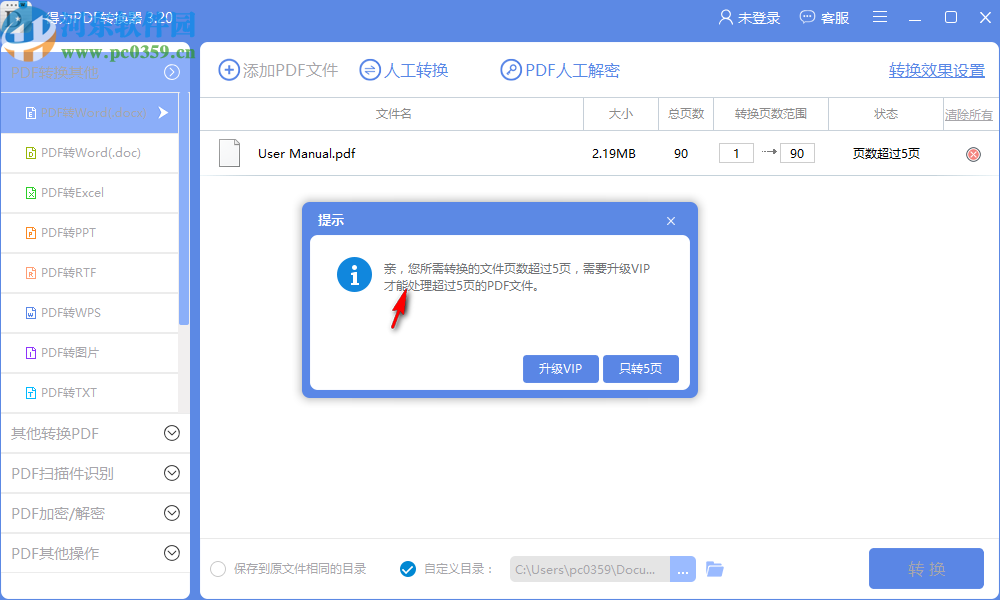
Task: Select 保存到原文件相同的目录 option
Action: pos(217,568)
